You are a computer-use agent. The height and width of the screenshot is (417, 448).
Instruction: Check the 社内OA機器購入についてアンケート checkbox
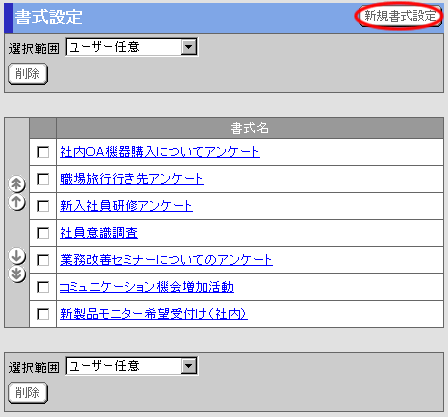click(43, 152)
